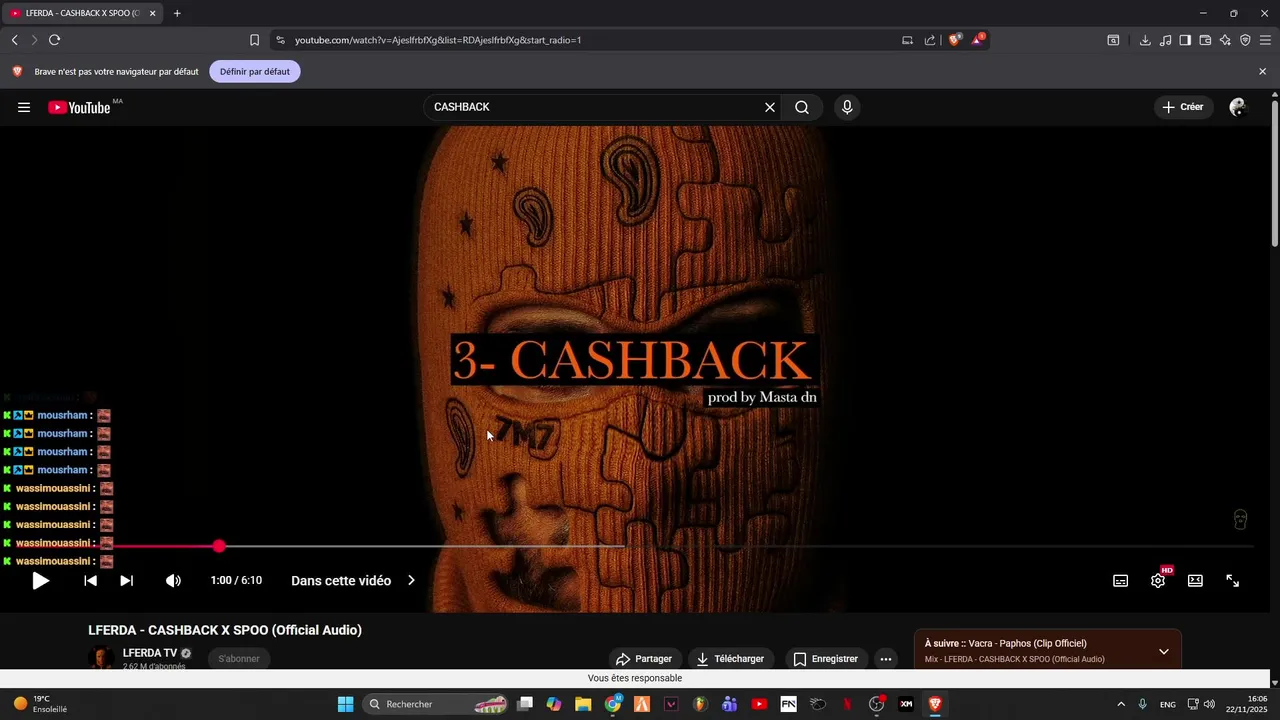
Task: Mute the video volume
Action: click(173, 580)
